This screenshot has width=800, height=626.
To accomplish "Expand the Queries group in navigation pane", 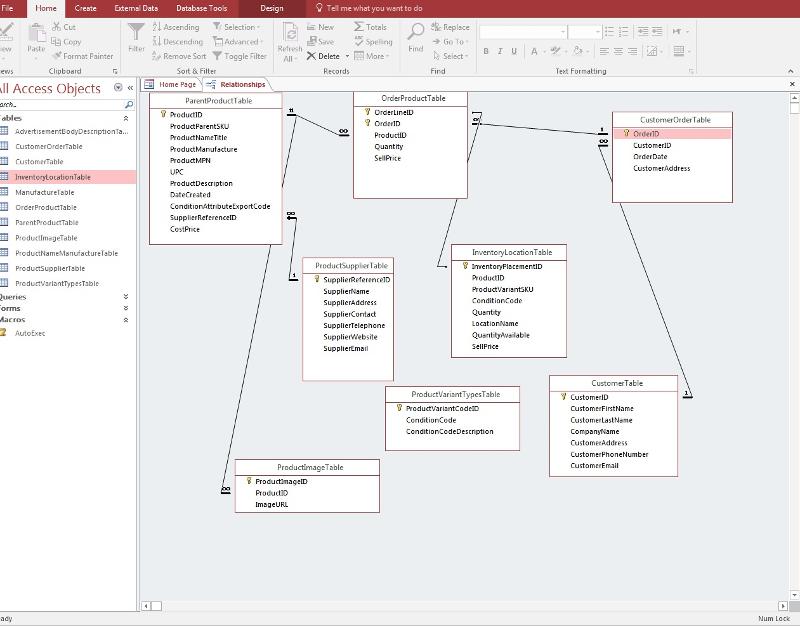I will click(126, 297).
